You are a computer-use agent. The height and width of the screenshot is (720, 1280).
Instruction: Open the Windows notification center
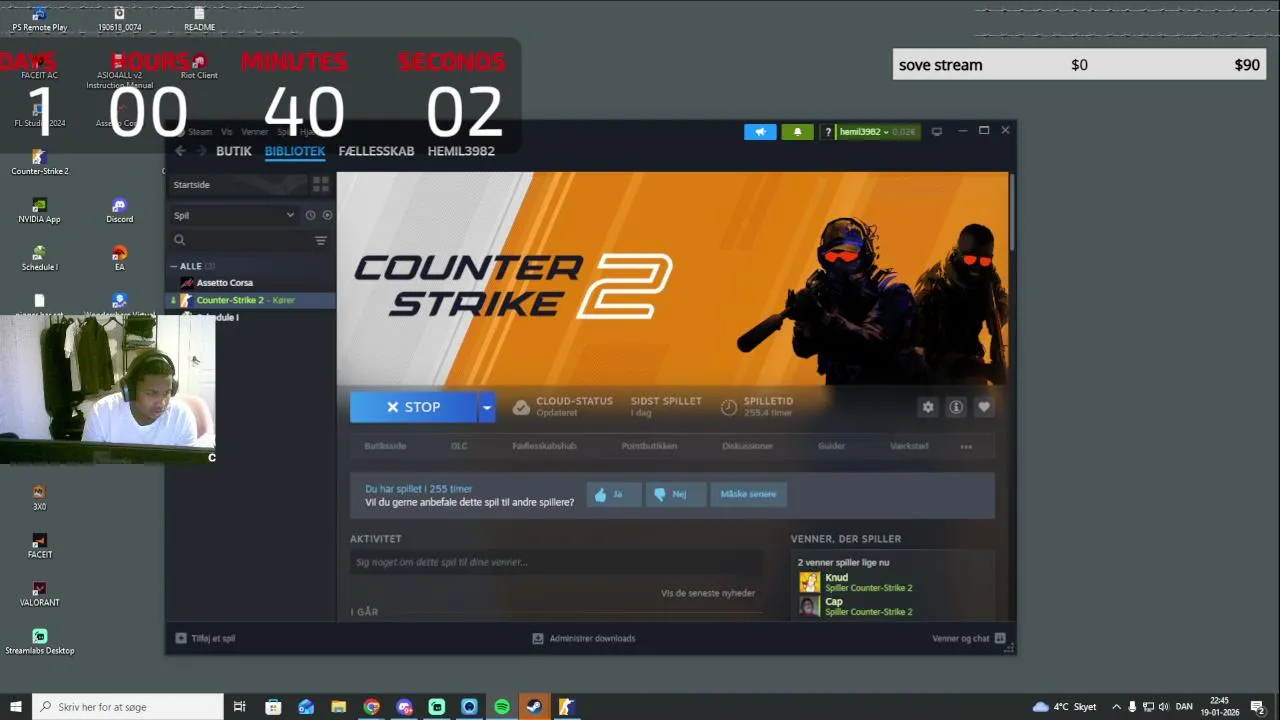point(1258,707)
